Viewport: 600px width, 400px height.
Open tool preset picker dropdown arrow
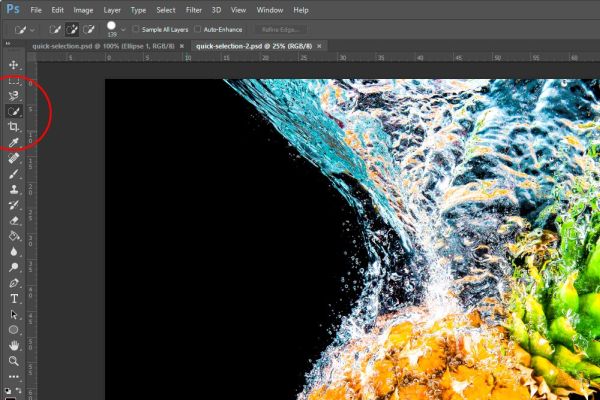(33, 29)
